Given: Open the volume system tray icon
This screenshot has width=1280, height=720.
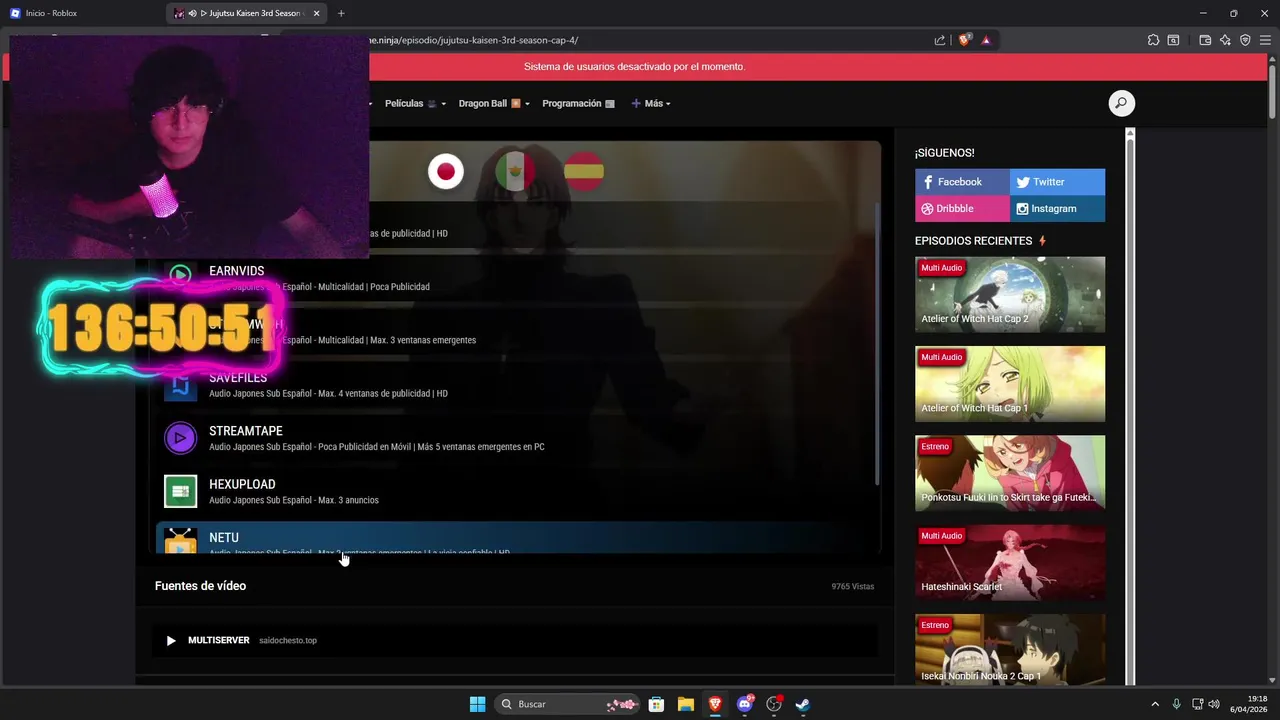Looking at the screenshot, I should point(1214,704).
